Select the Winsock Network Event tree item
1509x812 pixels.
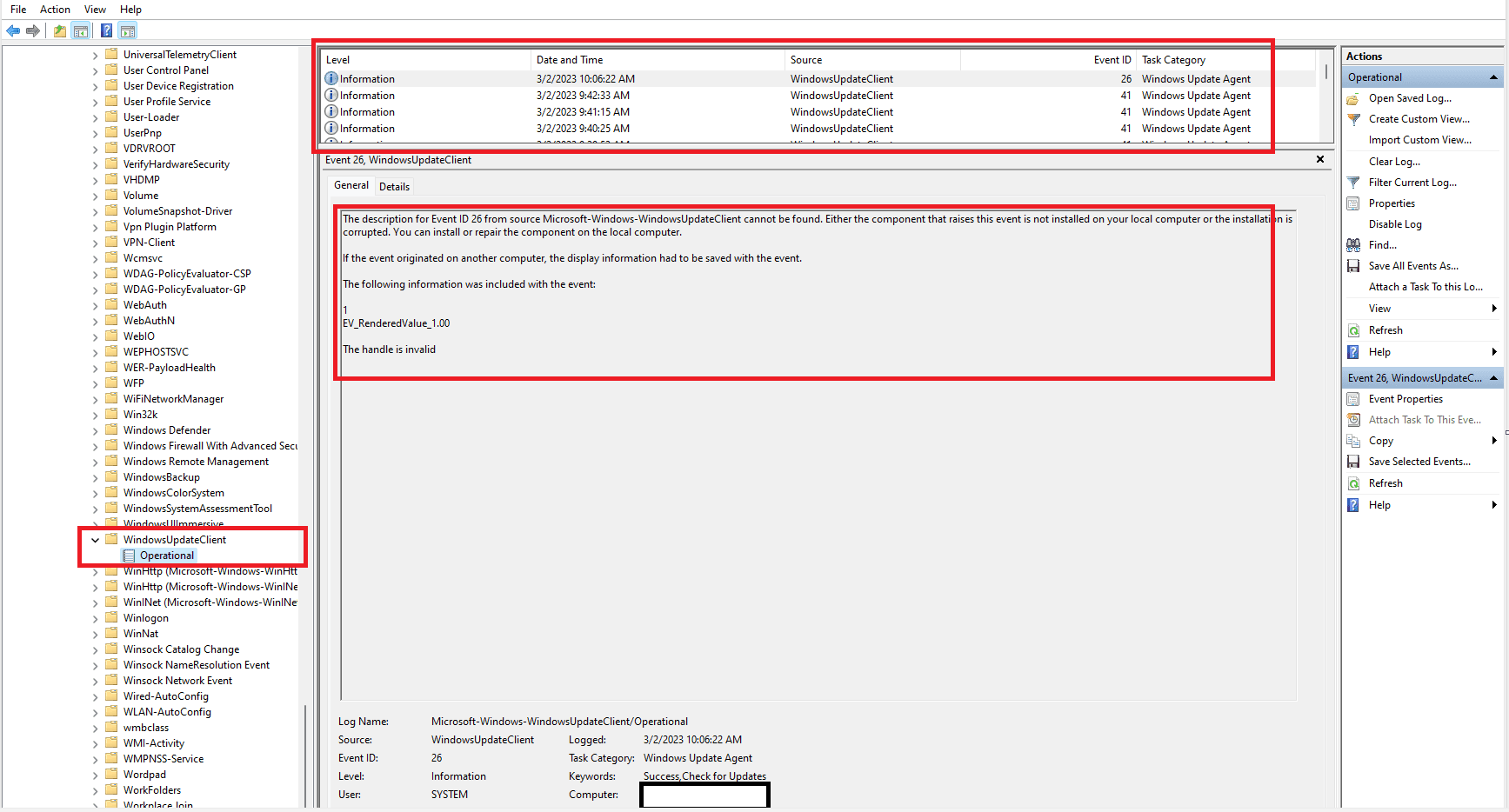tap(177, 681)
